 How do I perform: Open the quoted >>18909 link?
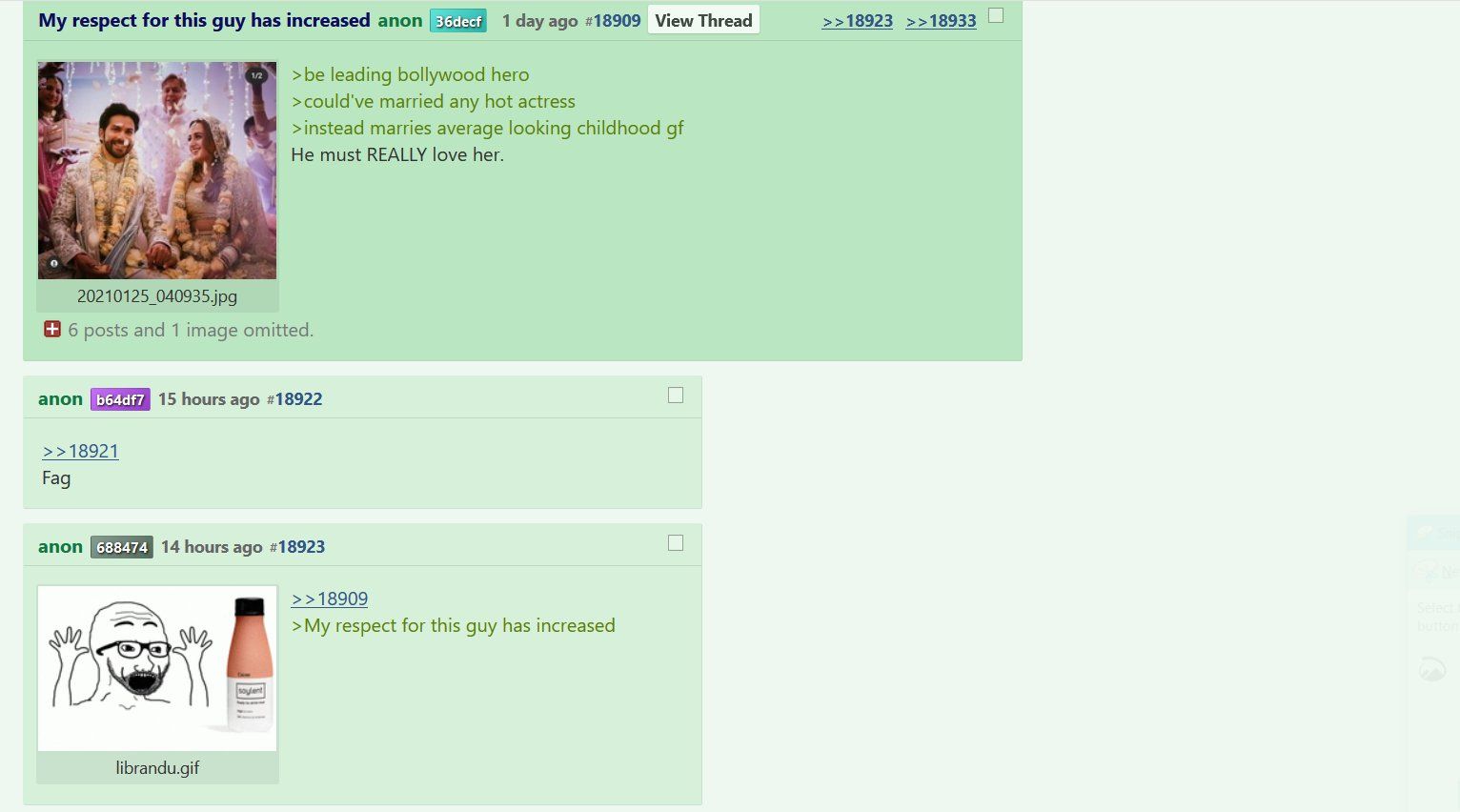click(x=330, y=599)
